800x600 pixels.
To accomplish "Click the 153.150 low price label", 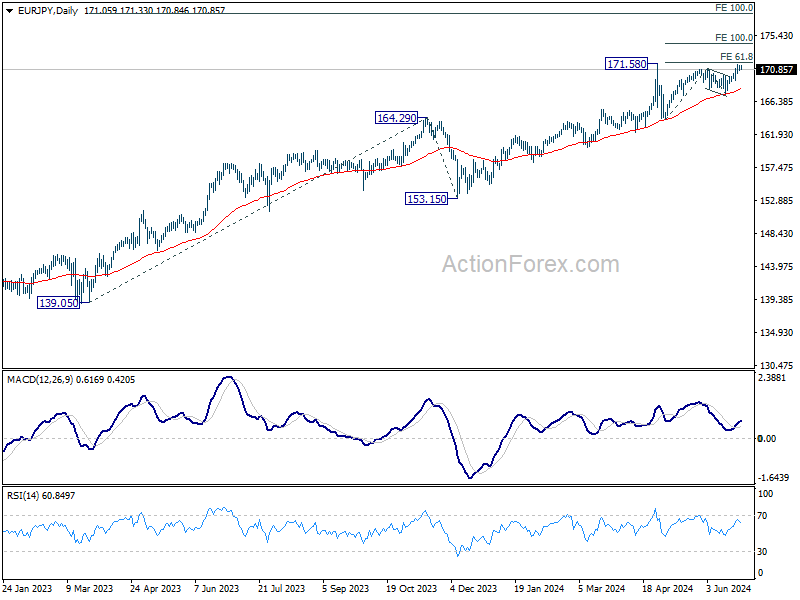I will pyautogui.click(x=426, y=199).
